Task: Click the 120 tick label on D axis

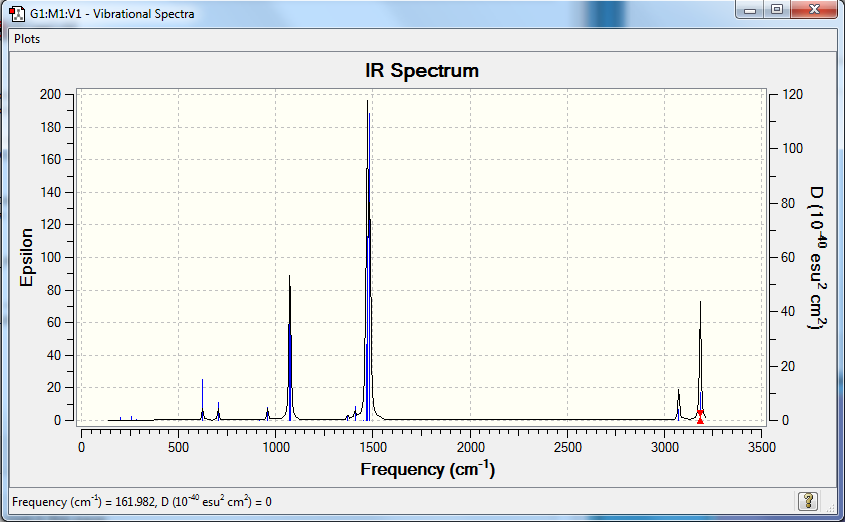Action: point(793,94)
